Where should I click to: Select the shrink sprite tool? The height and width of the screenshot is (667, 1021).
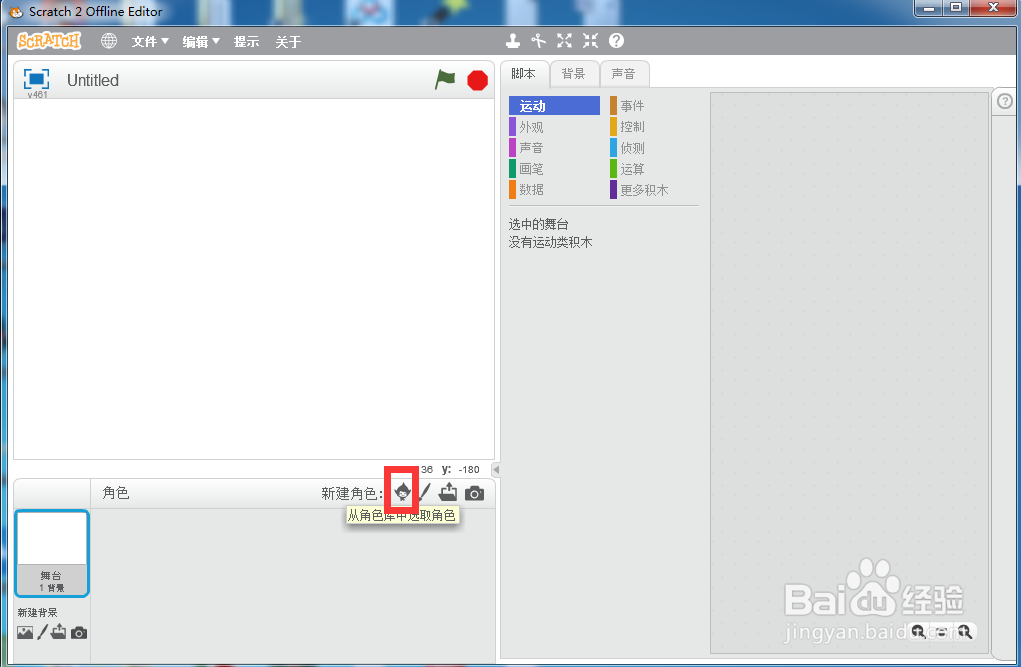(x=591, y=41)
